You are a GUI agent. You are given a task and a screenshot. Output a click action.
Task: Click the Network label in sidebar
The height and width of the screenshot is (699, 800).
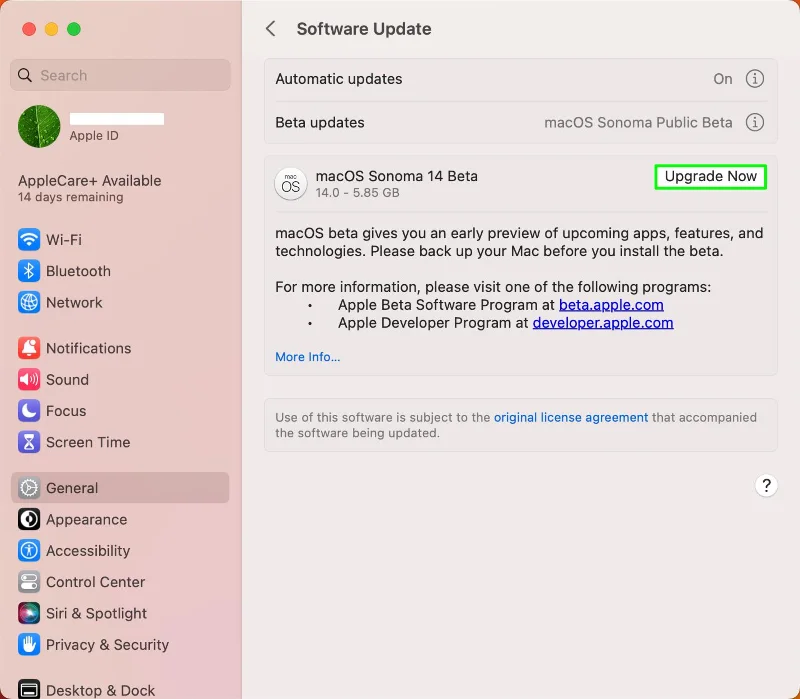click(x=74, y=303)
